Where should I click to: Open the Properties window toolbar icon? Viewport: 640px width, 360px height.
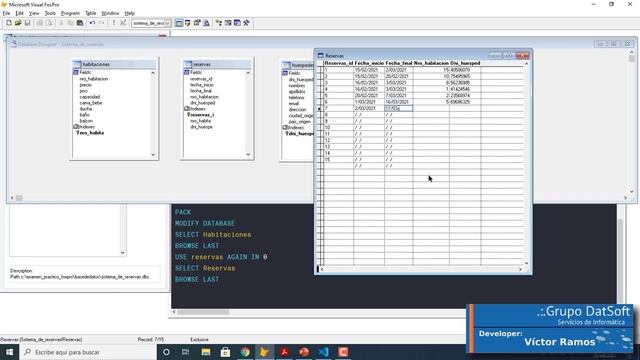tap(197, 23)
